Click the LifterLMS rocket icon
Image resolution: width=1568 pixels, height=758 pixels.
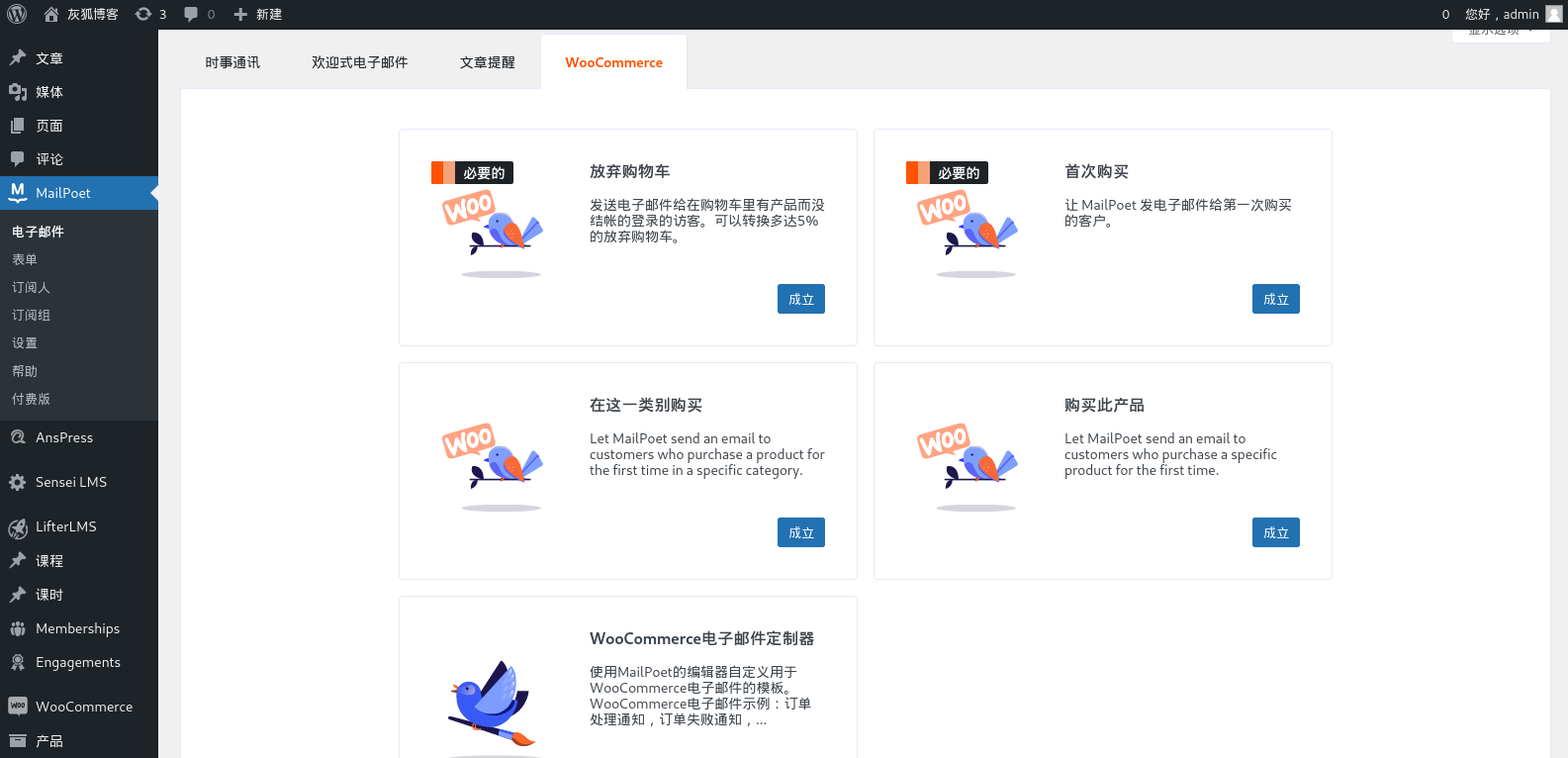click(x=18, y=527)
